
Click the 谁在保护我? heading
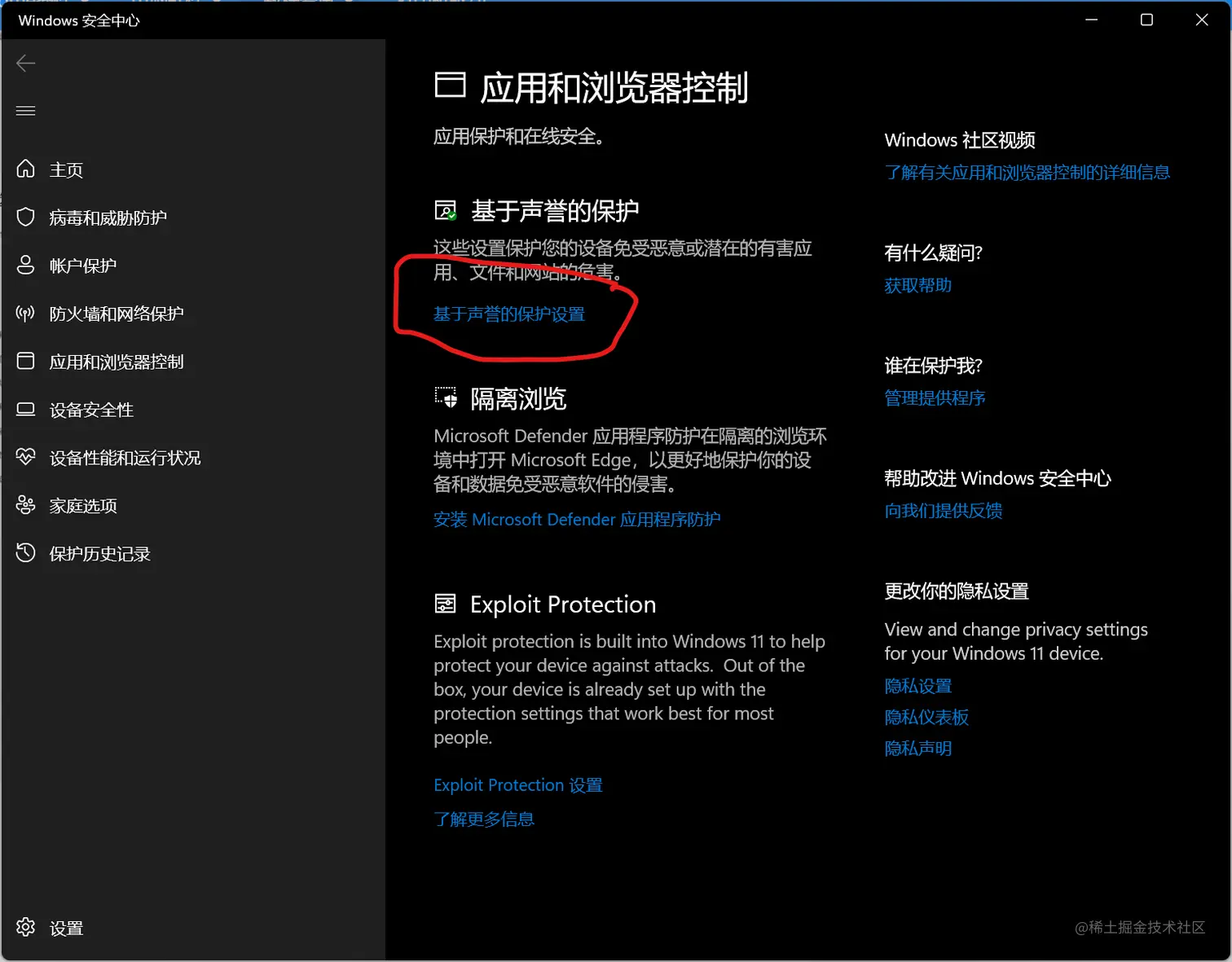pyautogui.click(x=934, y=366)
